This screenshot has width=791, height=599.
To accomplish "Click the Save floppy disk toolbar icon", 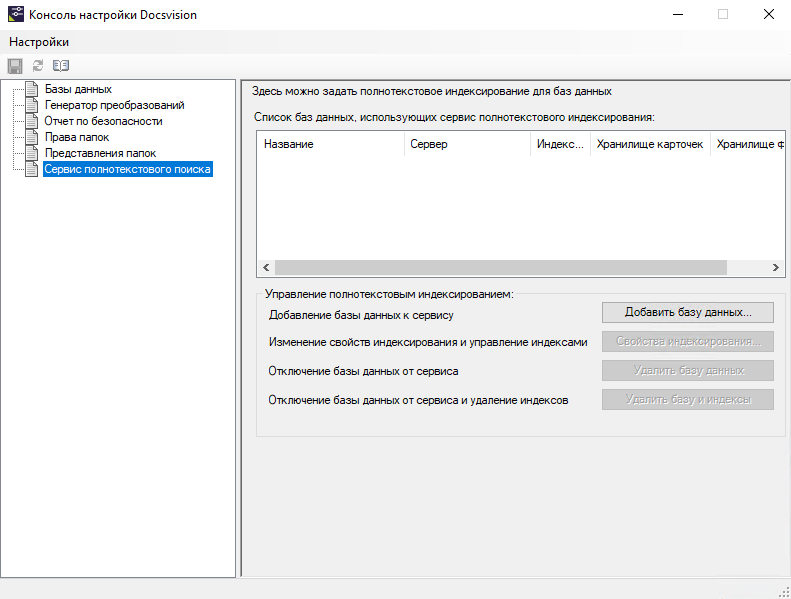I will click(x=15, y=65).
